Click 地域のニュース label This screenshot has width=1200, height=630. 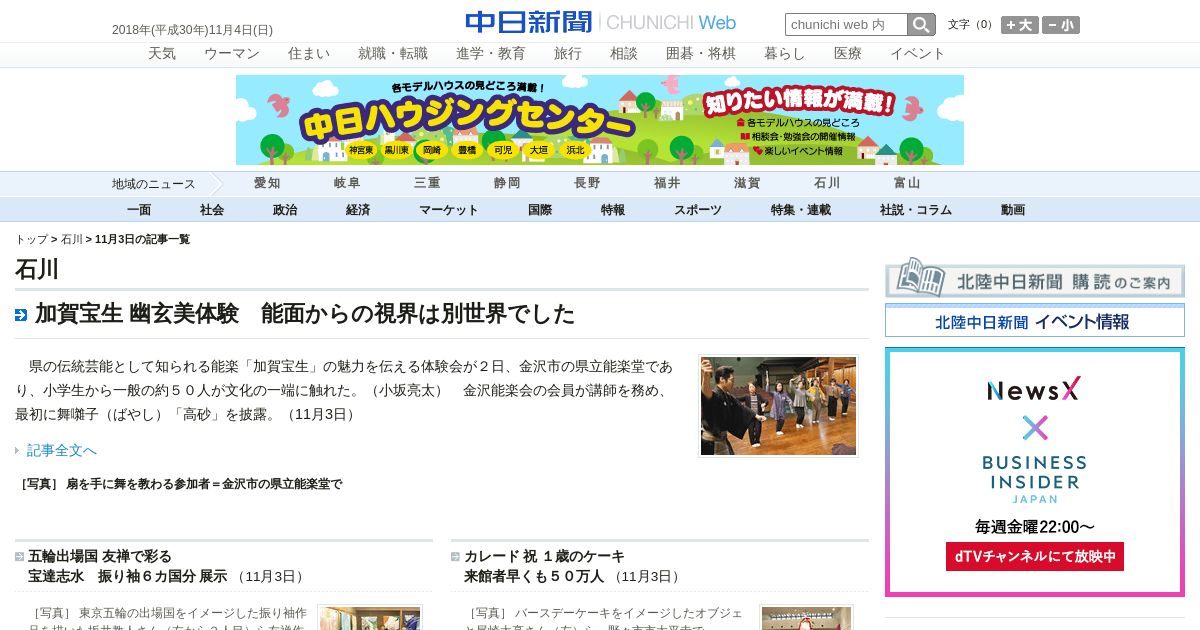coord(153,184)
